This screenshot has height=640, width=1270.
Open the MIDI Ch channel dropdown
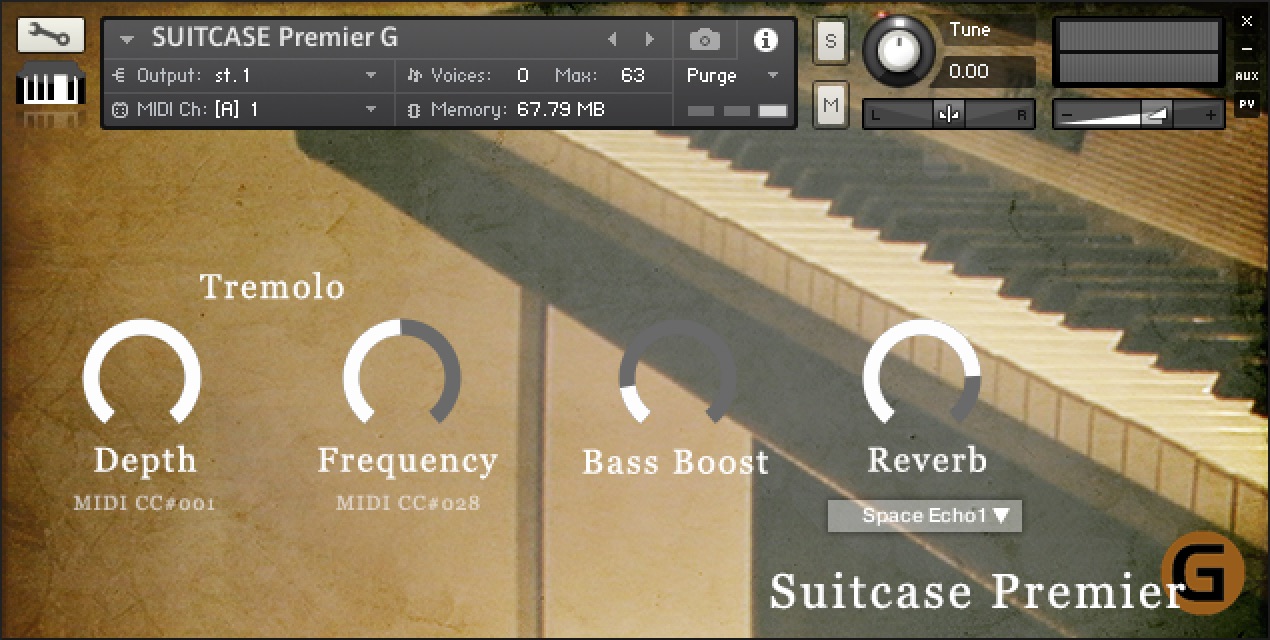371,110
